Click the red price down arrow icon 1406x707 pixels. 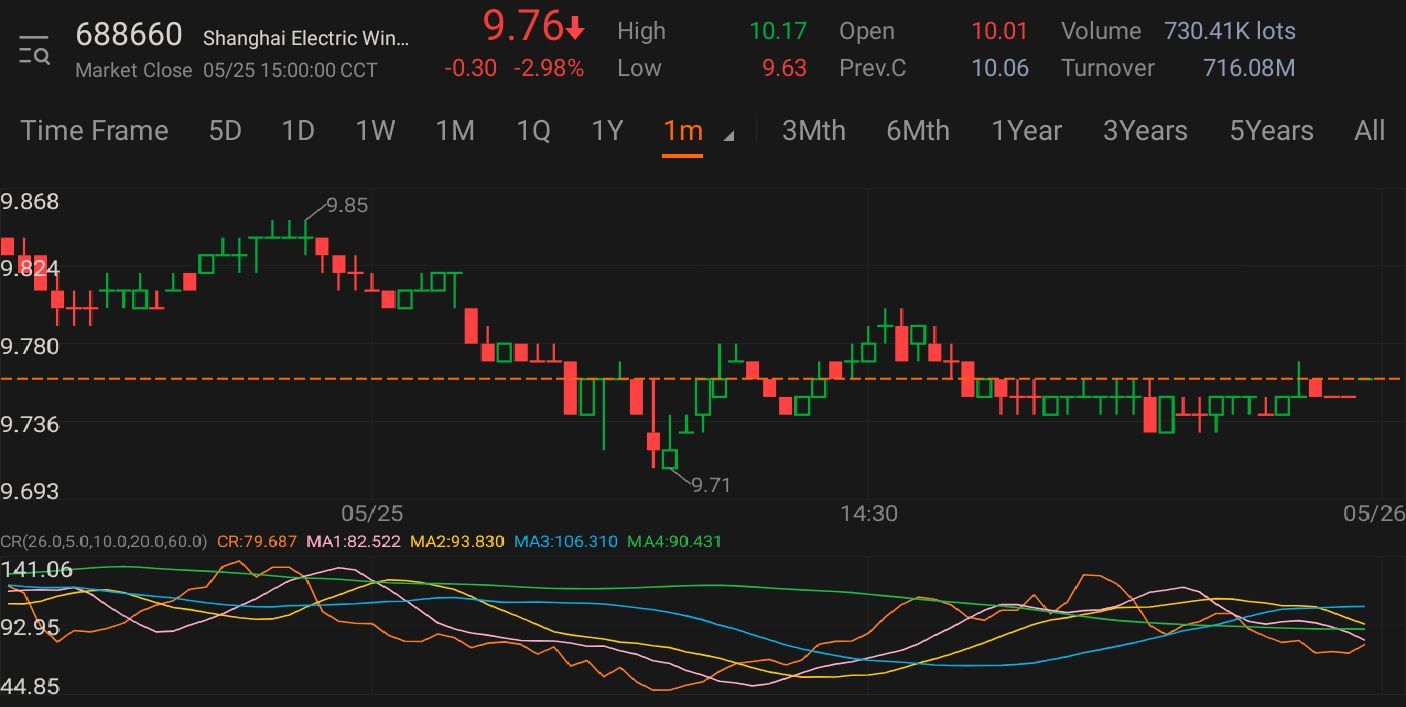pos(575,29)
